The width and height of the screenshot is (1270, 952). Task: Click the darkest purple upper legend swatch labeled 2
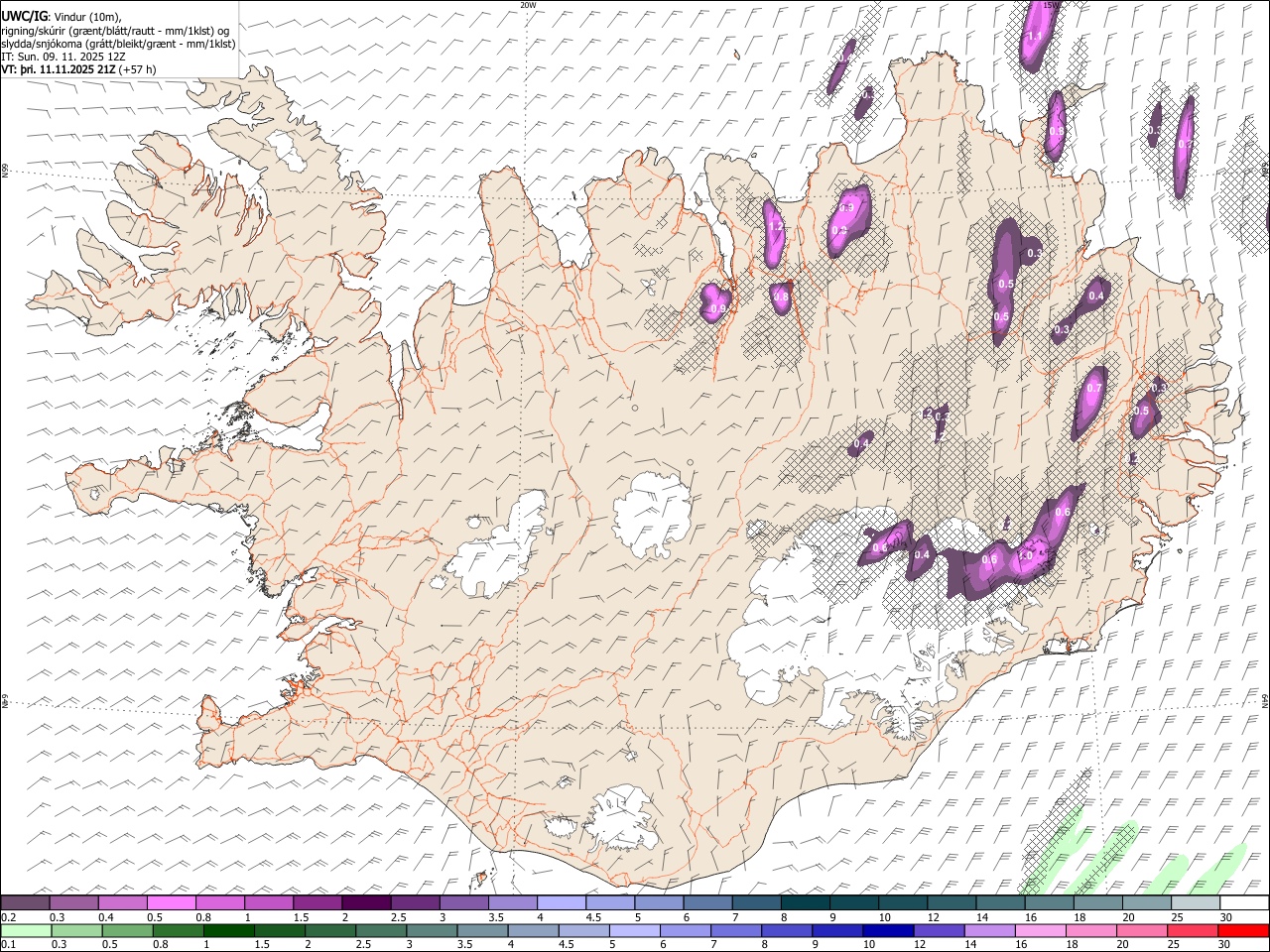click(x=366, y=903)
